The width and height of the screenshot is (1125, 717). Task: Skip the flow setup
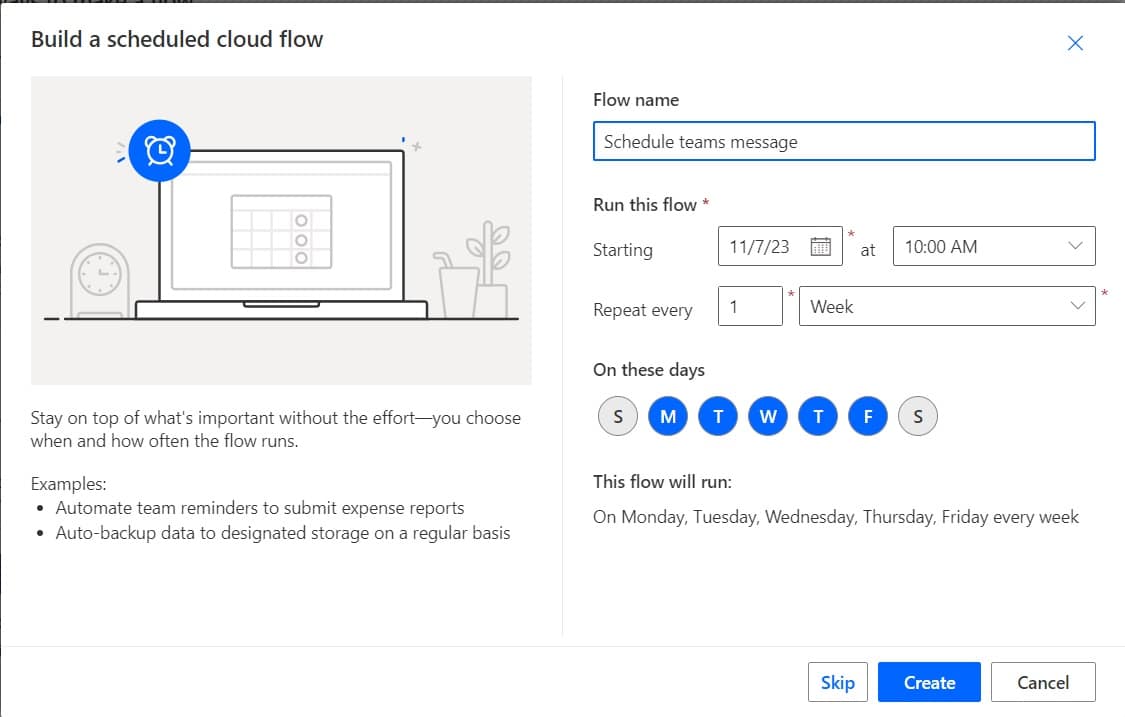click(838, 682)
